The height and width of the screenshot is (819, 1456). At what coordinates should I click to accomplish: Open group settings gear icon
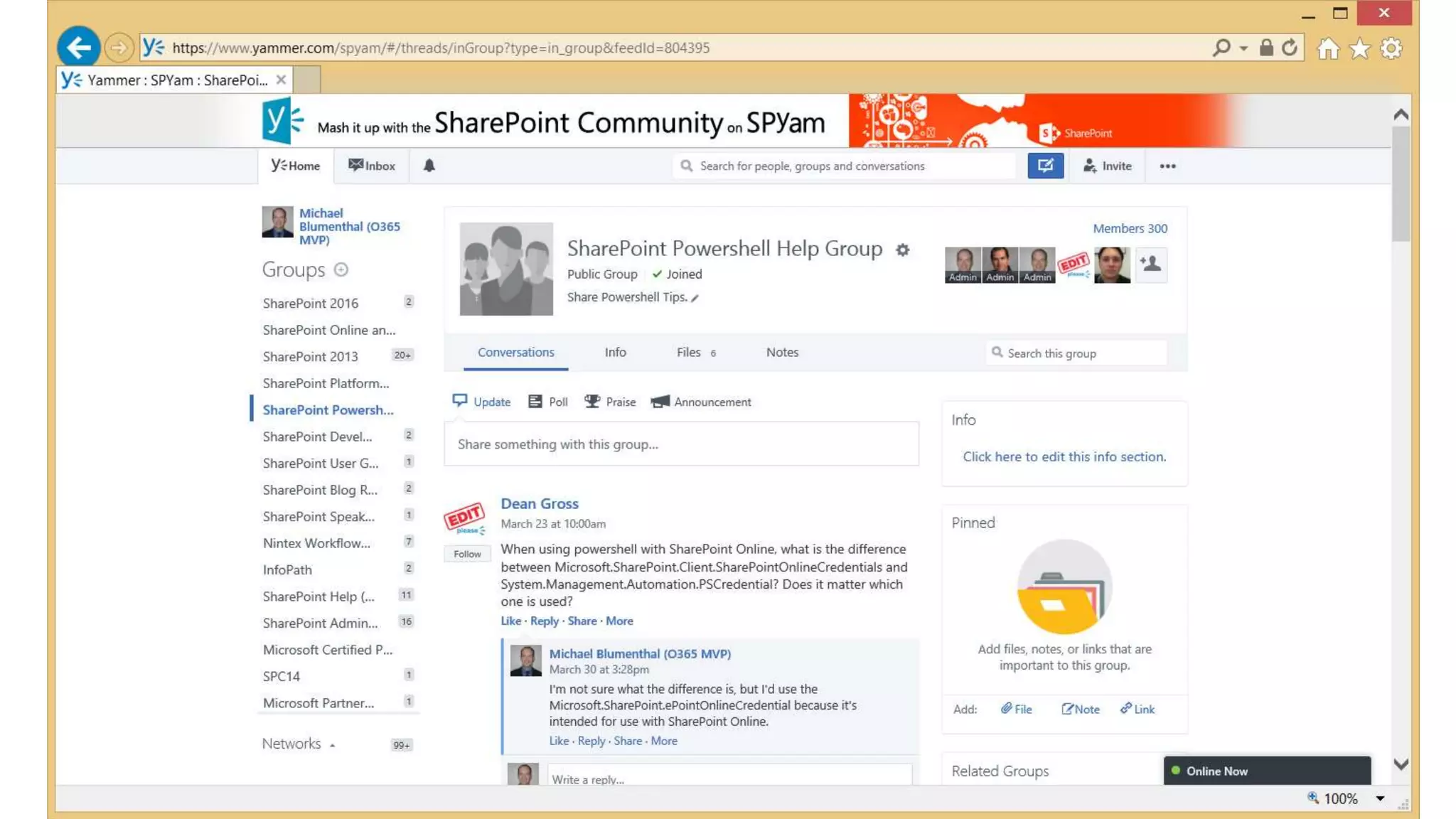(x=902, y=250)
